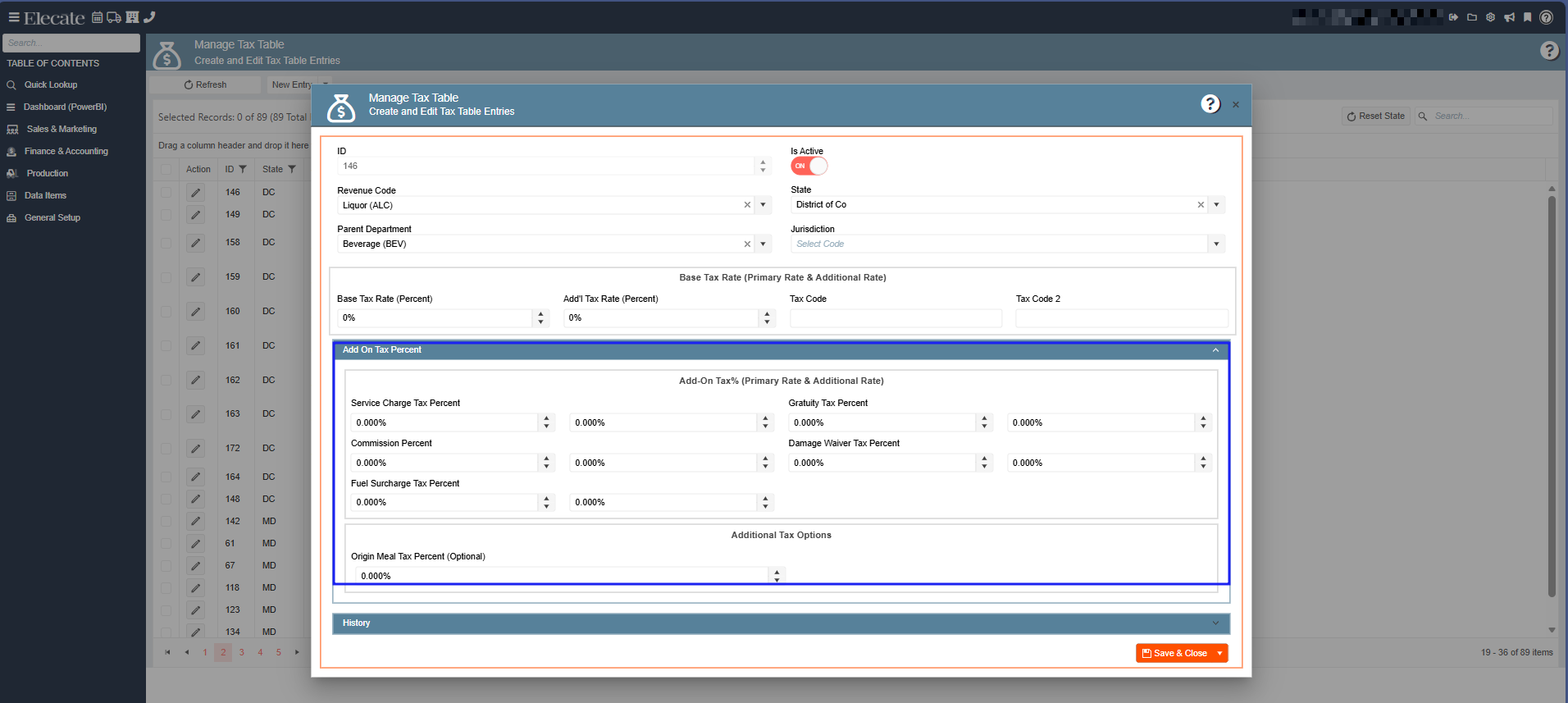Viewport: 1568px width, 703px height.
Task: Click the phone icon in top bar
Action: point(149,17)
